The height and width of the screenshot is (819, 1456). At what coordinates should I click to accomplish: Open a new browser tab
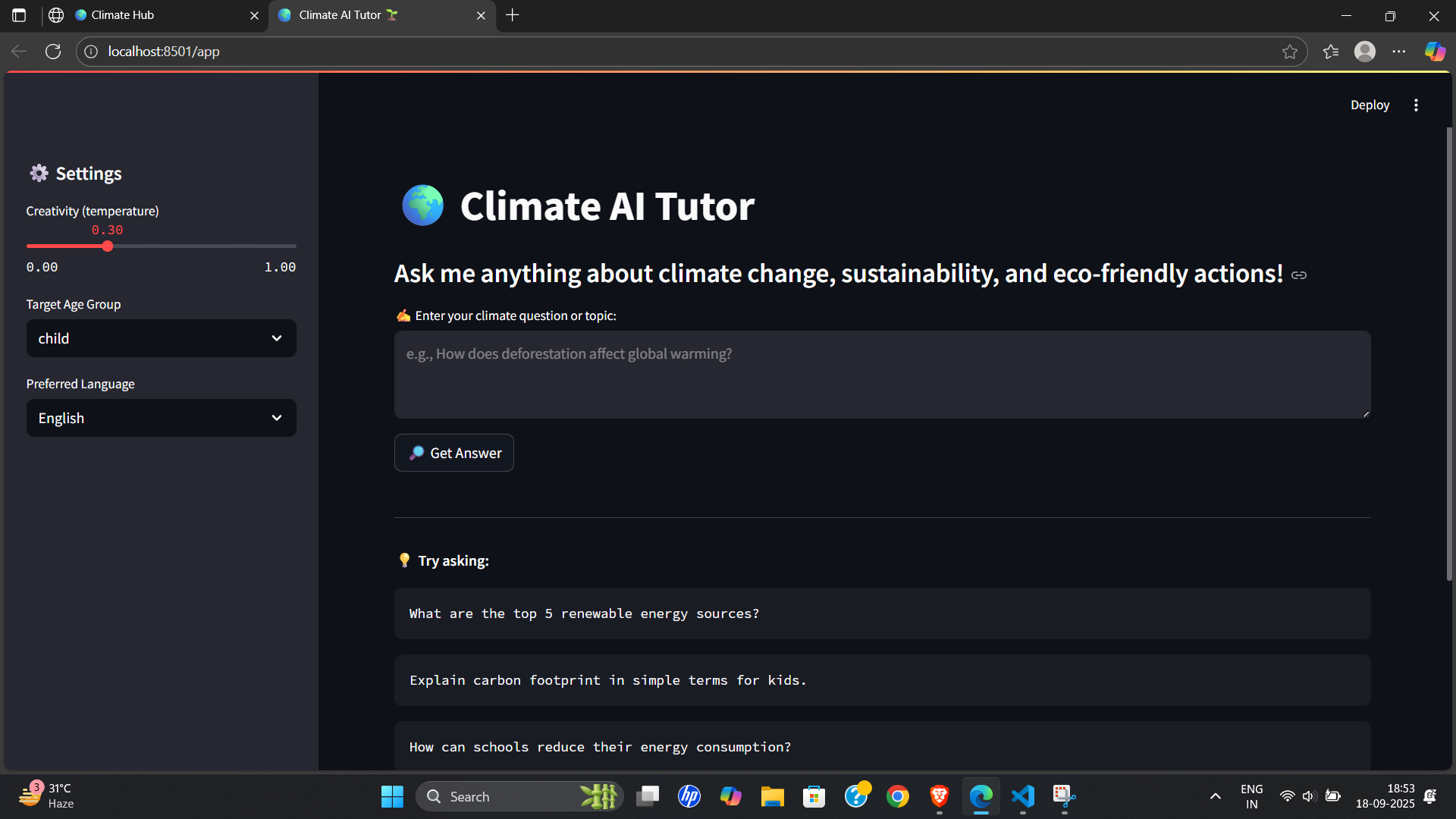(513, 15)
